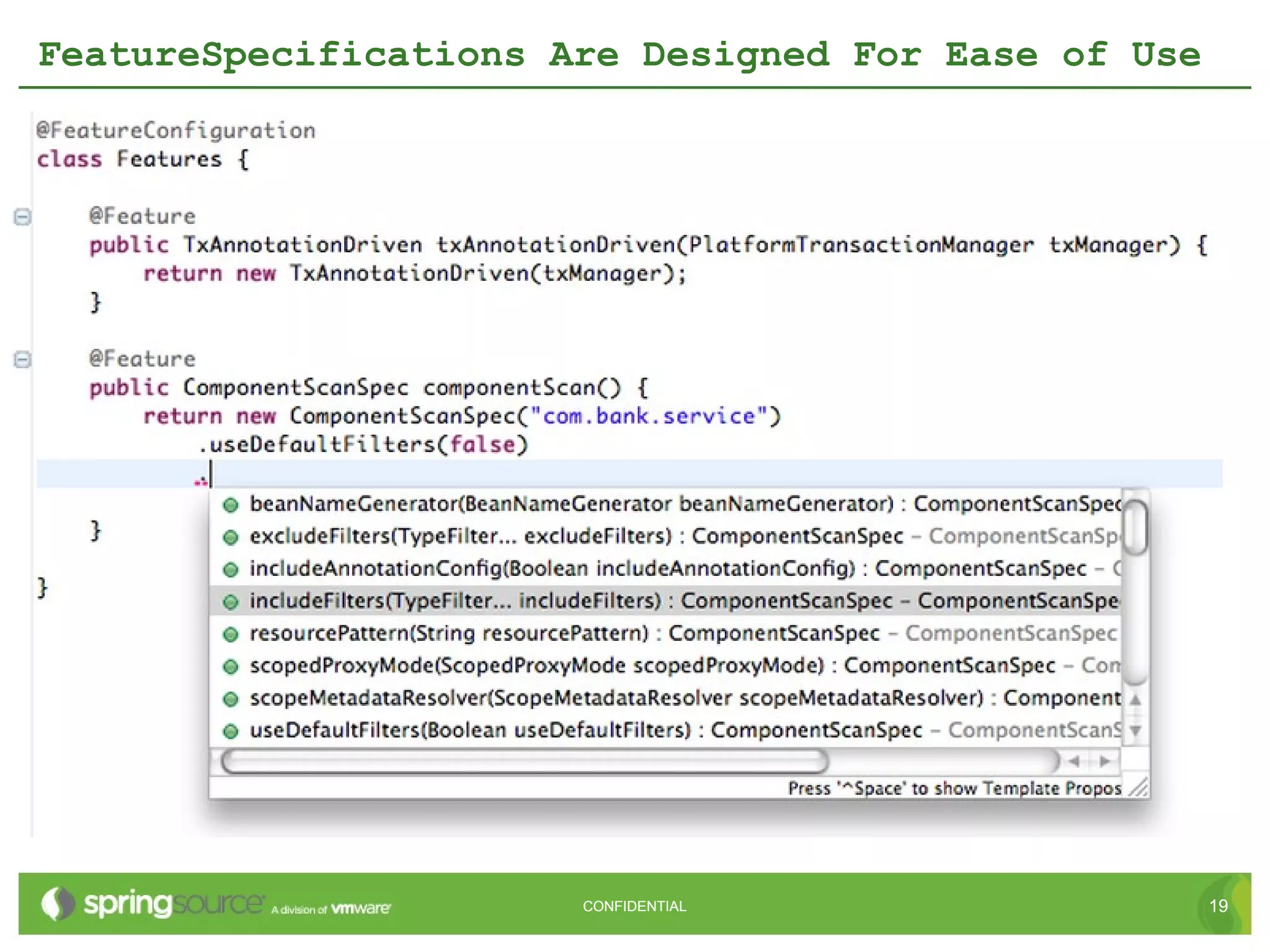1270x952 pixels.
Task: Click the scroll right arrow in proposal popup
Action: 1104,761
